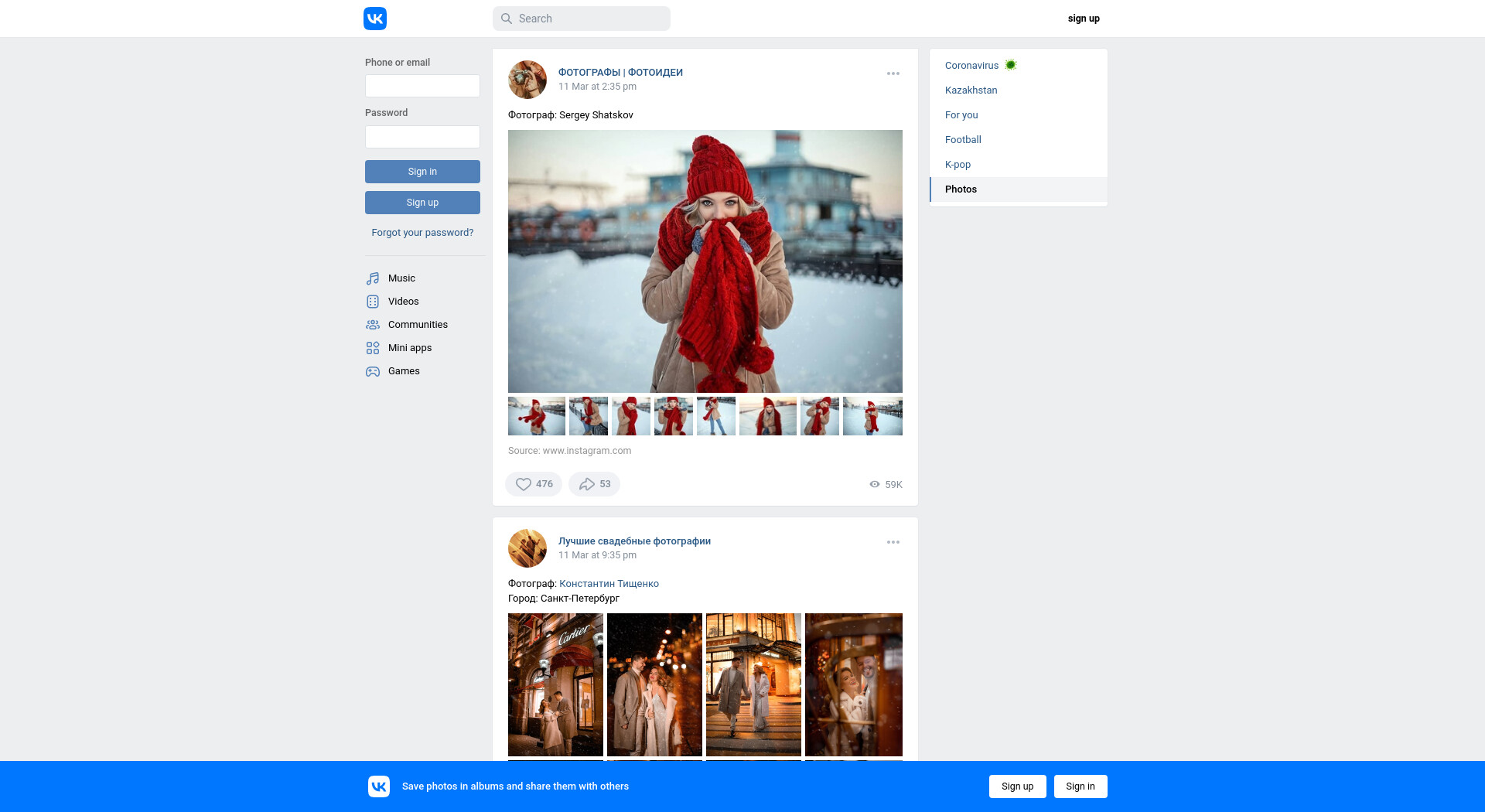Image resolution: width=1485 pixels, height=812 pixels.
Task: Click the Forgot your password link
Action: point(422,233)
